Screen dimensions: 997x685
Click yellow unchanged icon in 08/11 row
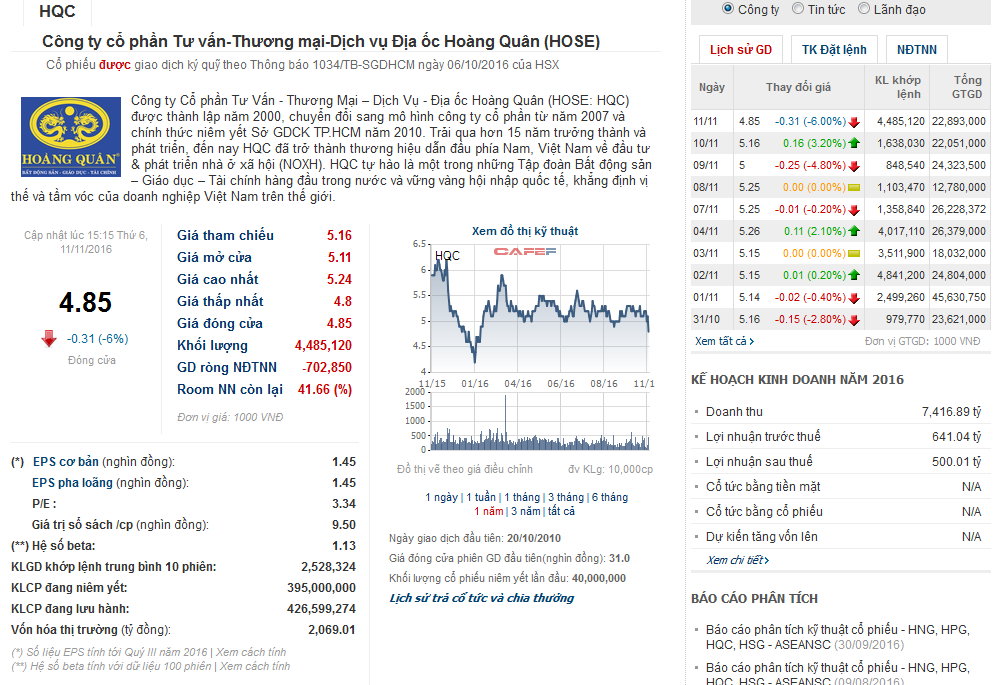coord(854,188)
